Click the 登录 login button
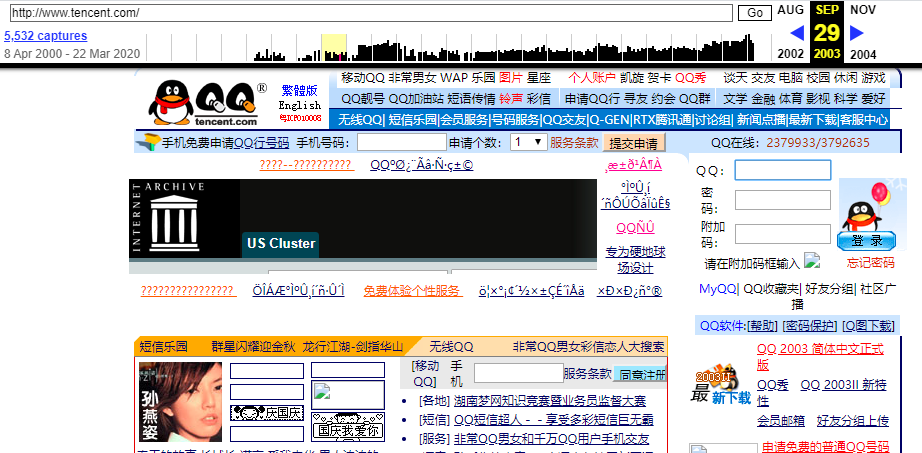 867,241
